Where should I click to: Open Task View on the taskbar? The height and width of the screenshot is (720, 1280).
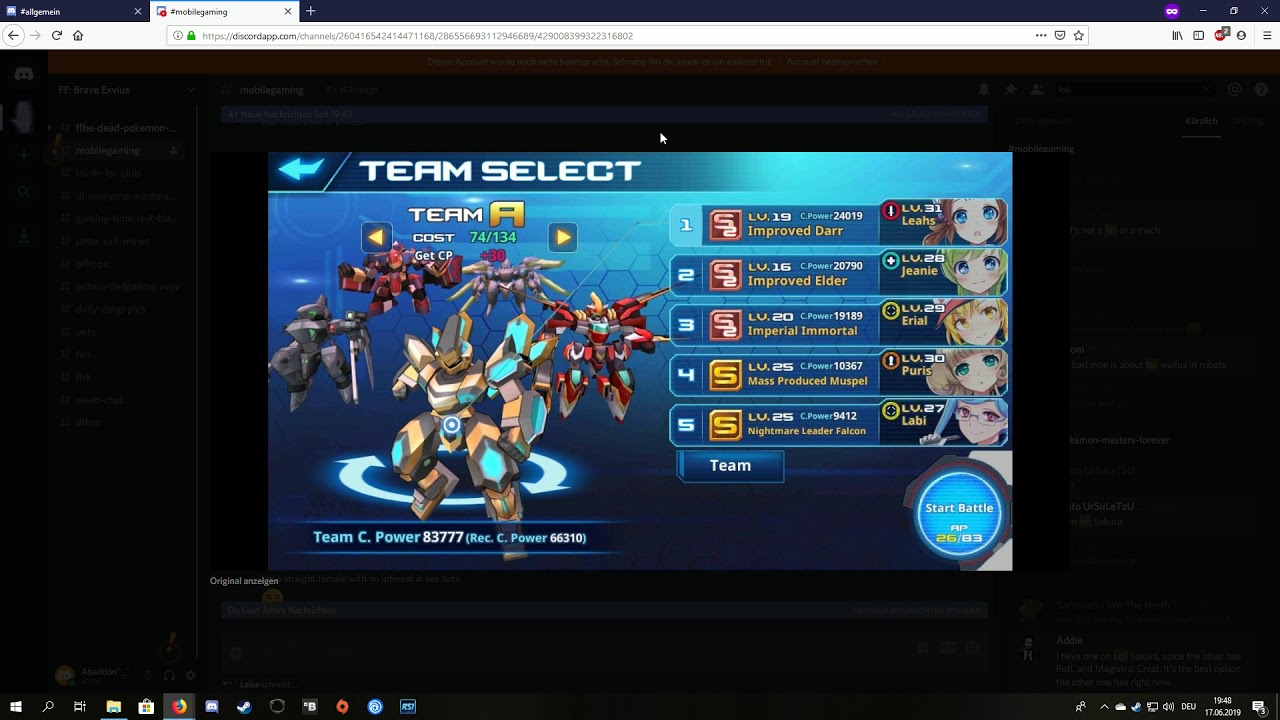point(80,707)
